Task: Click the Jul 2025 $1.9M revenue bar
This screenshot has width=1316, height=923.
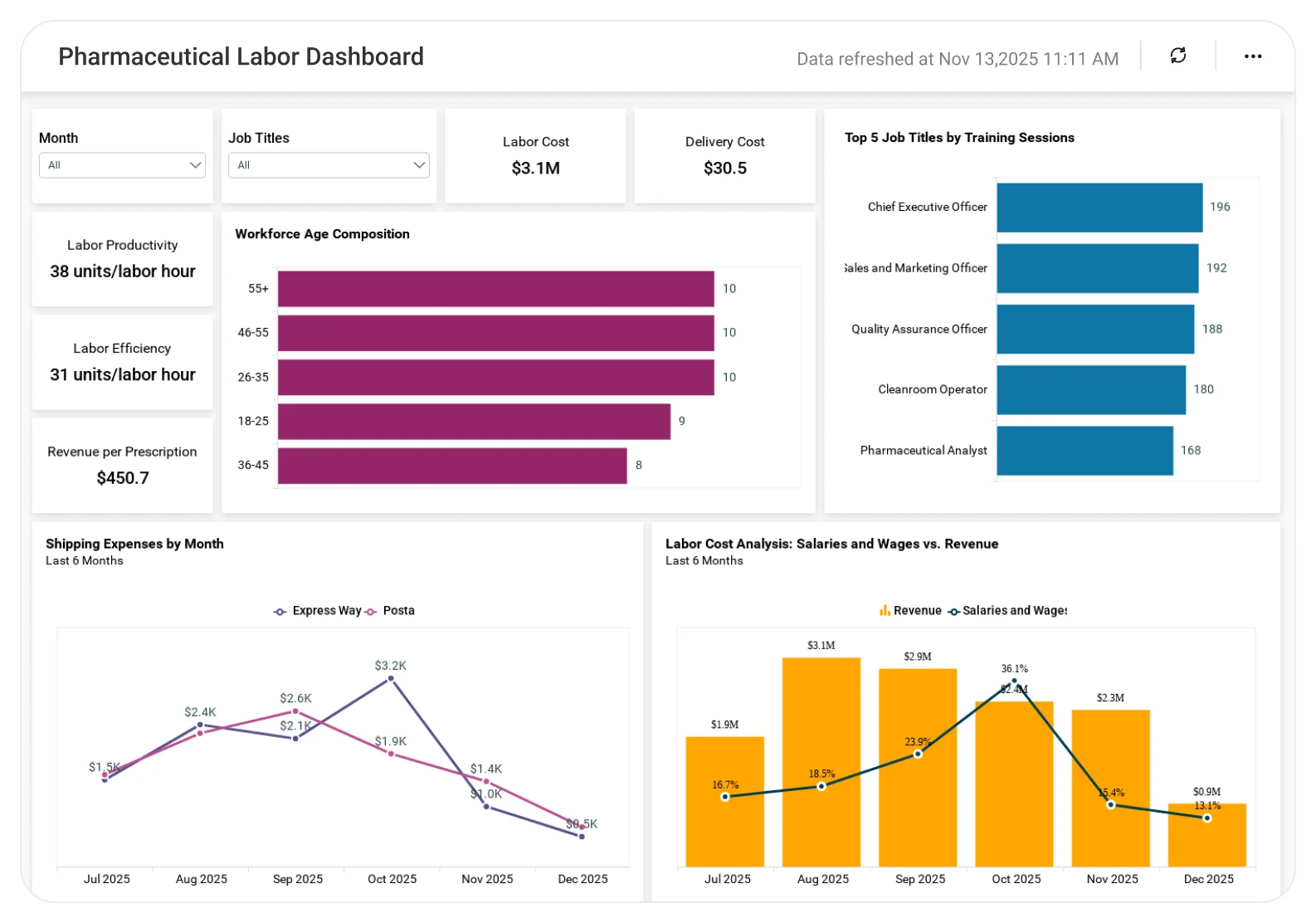Action: click(724, 802)
